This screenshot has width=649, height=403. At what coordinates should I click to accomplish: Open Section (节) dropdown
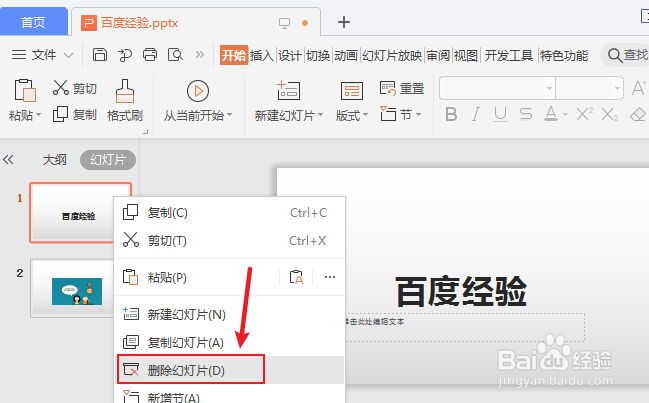point(400,114)
